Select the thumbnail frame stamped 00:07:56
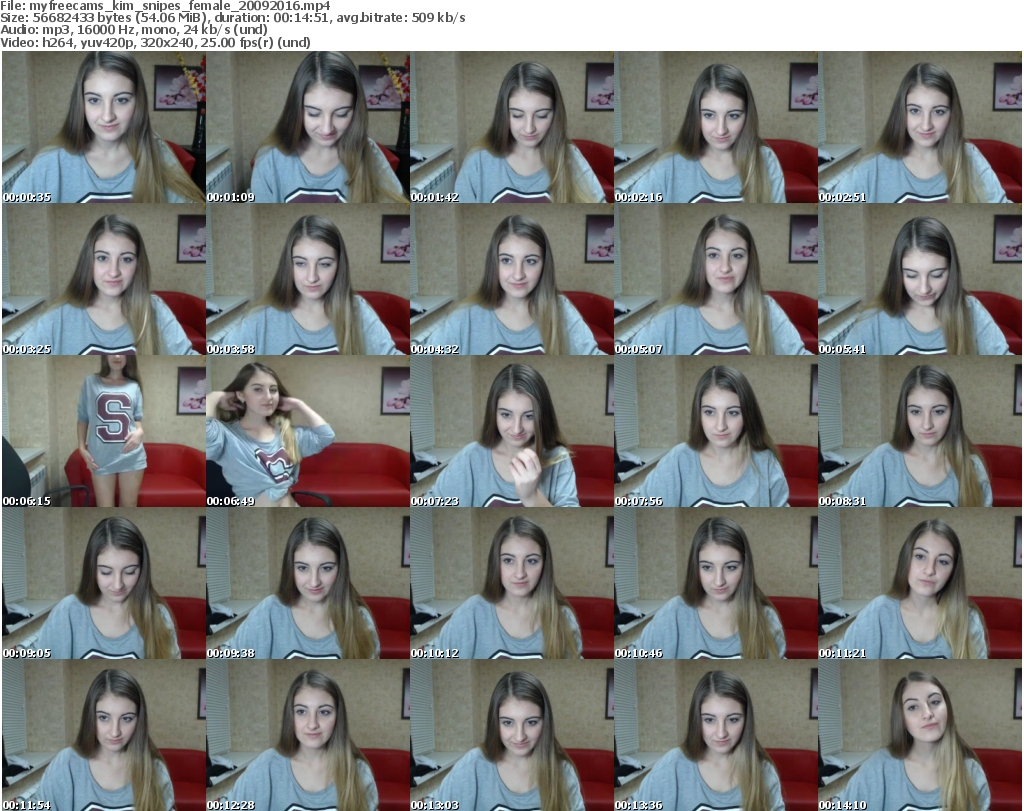Screen dimensions: 1024x811 (x=716, y=432)
